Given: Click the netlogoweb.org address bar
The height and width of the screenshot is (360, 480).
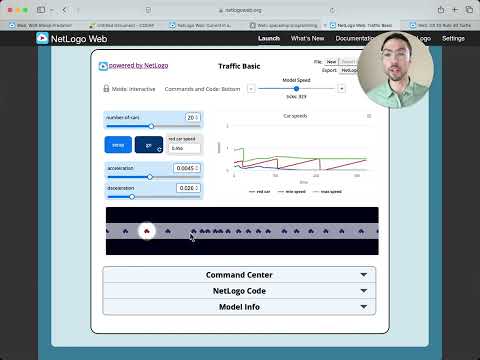Looking at the screenshot, I should (x=240, y=10).
